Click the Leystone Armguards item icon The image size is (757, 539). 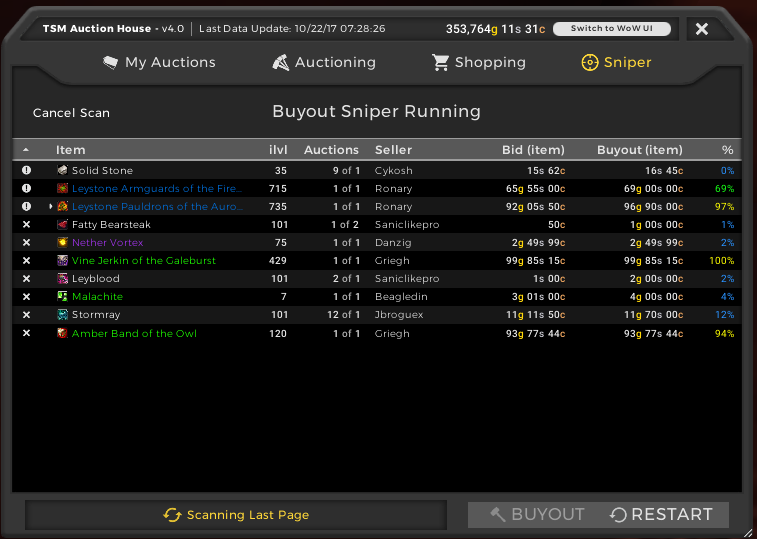coord(62,188)
